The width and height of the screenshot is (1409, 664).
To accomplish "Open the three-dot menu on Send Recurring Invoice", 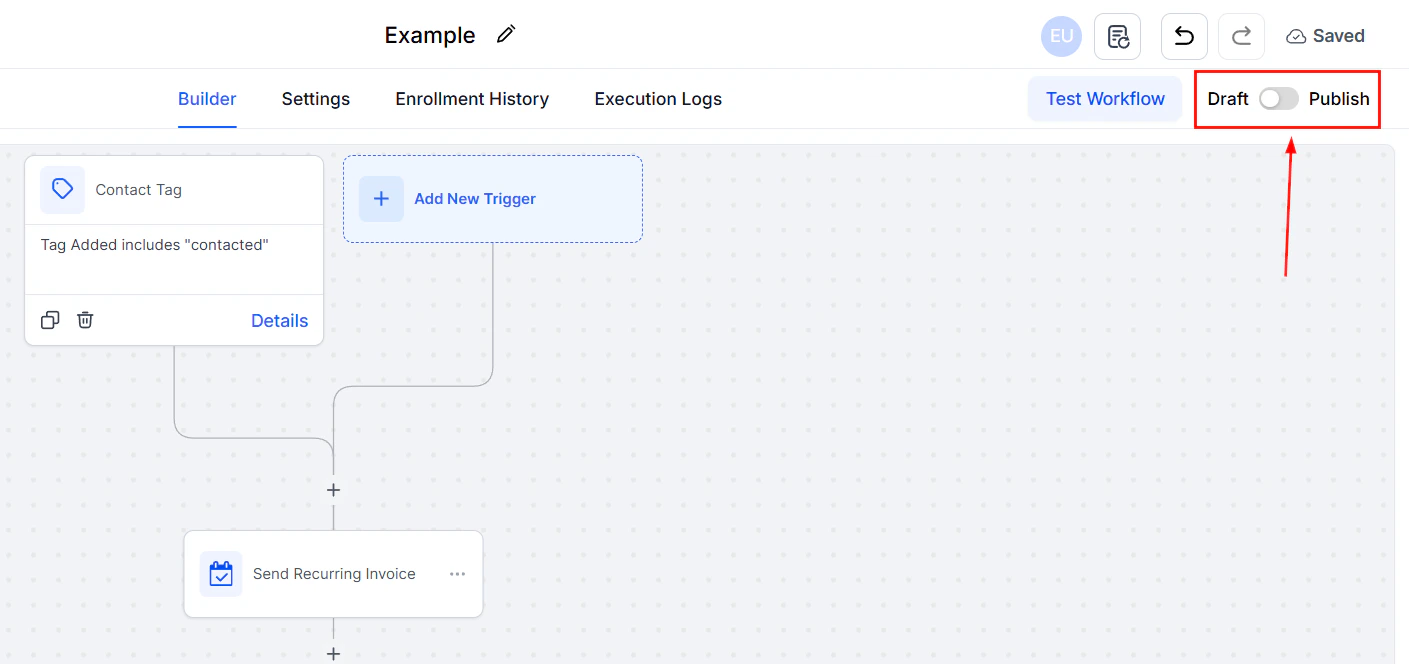I will pyautogui.click(x=457, y=573).
